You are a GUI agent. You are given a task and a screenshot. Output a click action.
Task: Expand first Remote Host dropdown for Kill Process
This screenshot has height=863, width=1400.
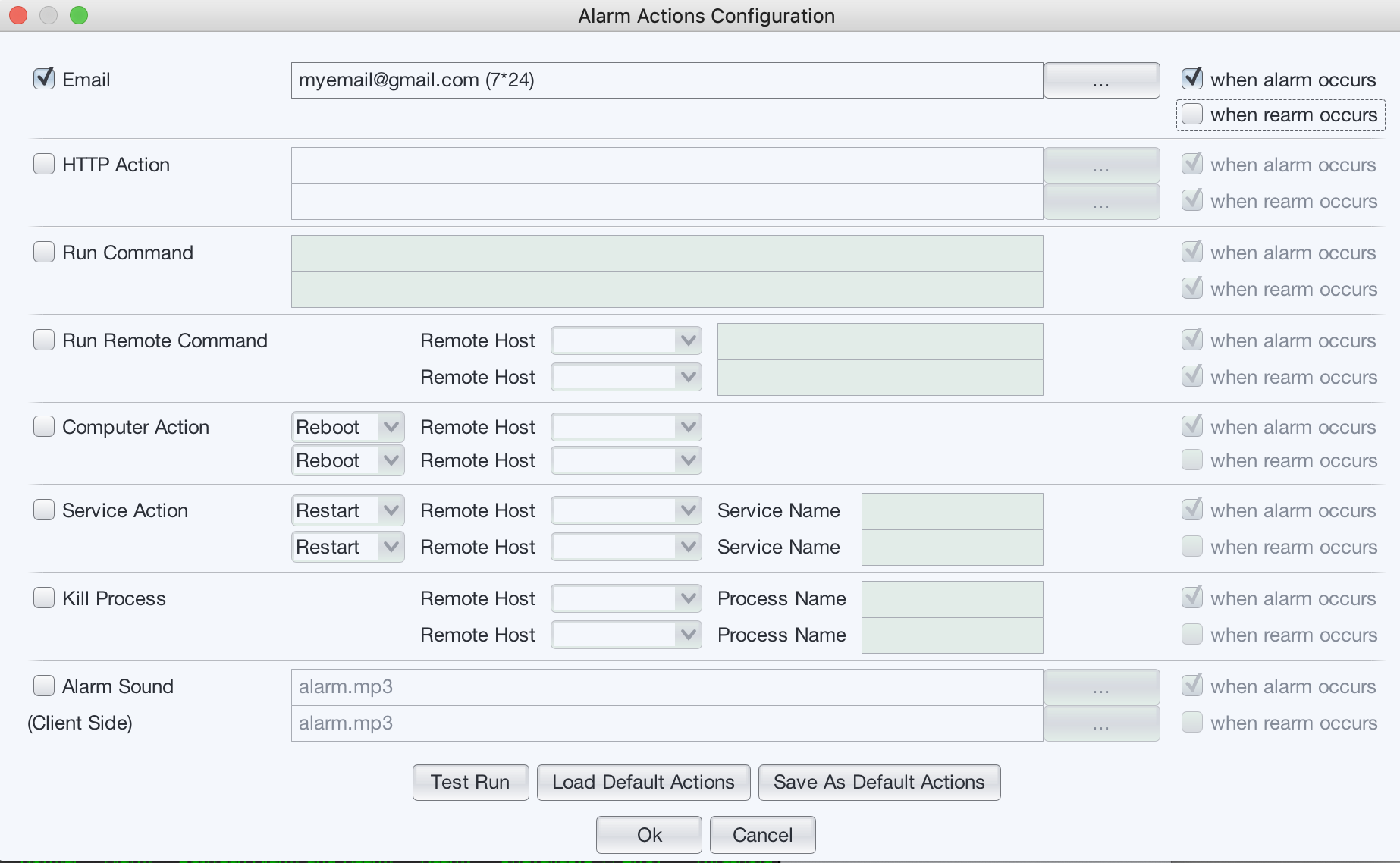pos(626,598)
